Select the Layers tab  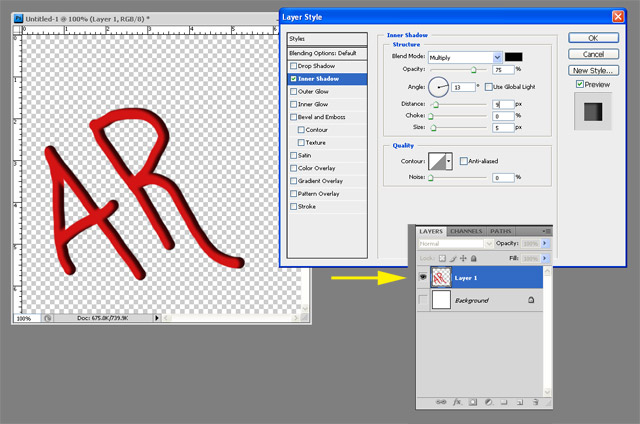pos(431,231)
